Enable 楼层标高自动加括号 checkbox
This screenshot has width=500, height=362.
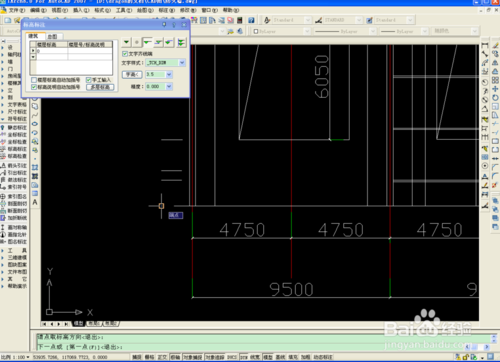click(34, 80)
